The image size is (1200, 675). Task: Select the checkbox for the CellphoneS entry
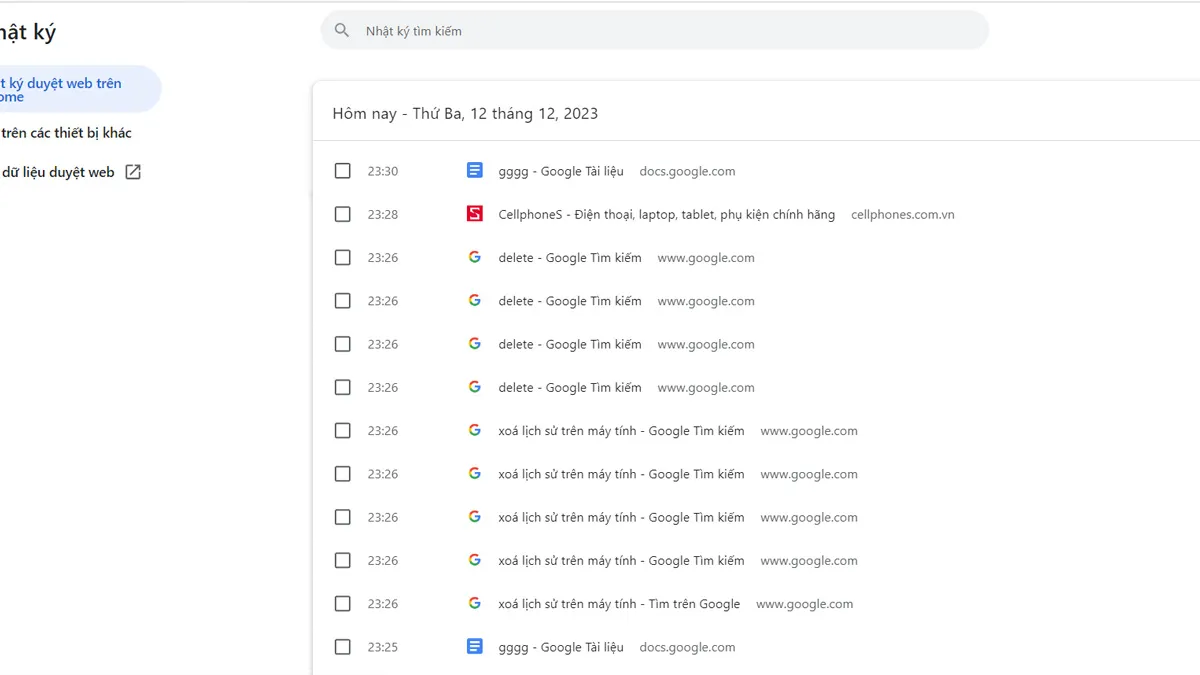(x=342, y=213)
